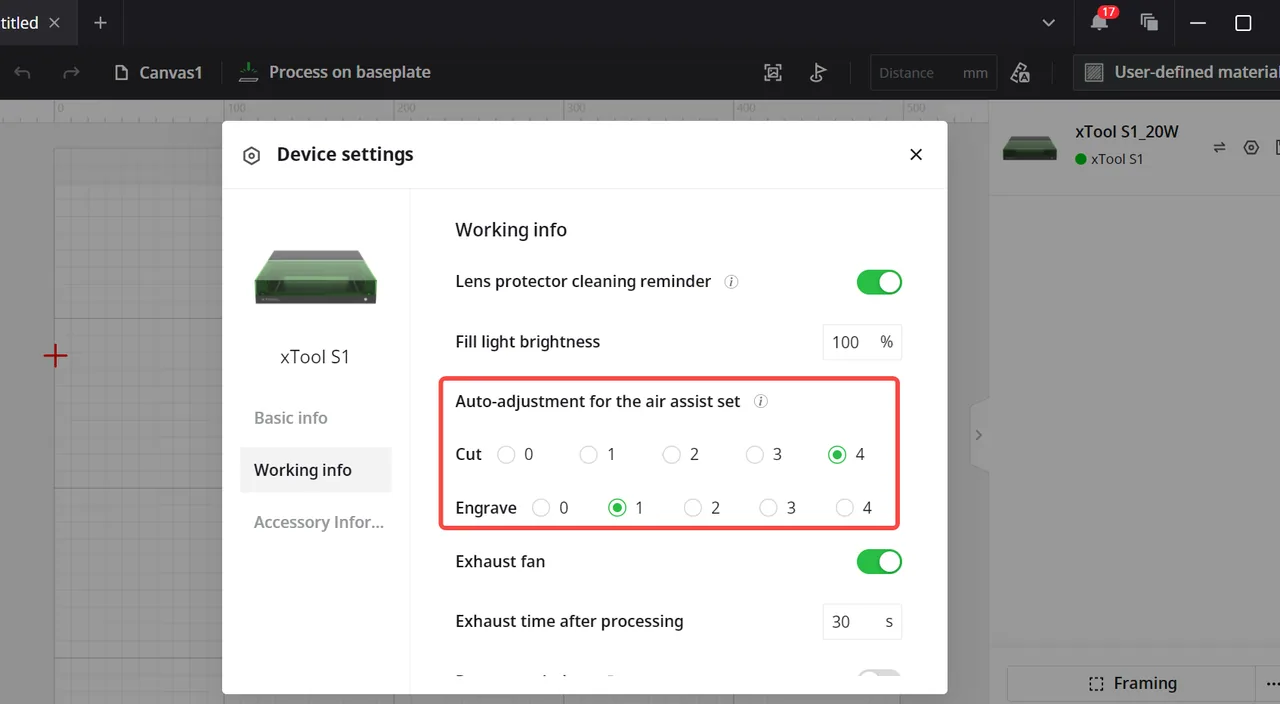Set Engrave air assist to 1
Image resolution: width=1280 pixels, height=704 pixels.
(617, 508)
